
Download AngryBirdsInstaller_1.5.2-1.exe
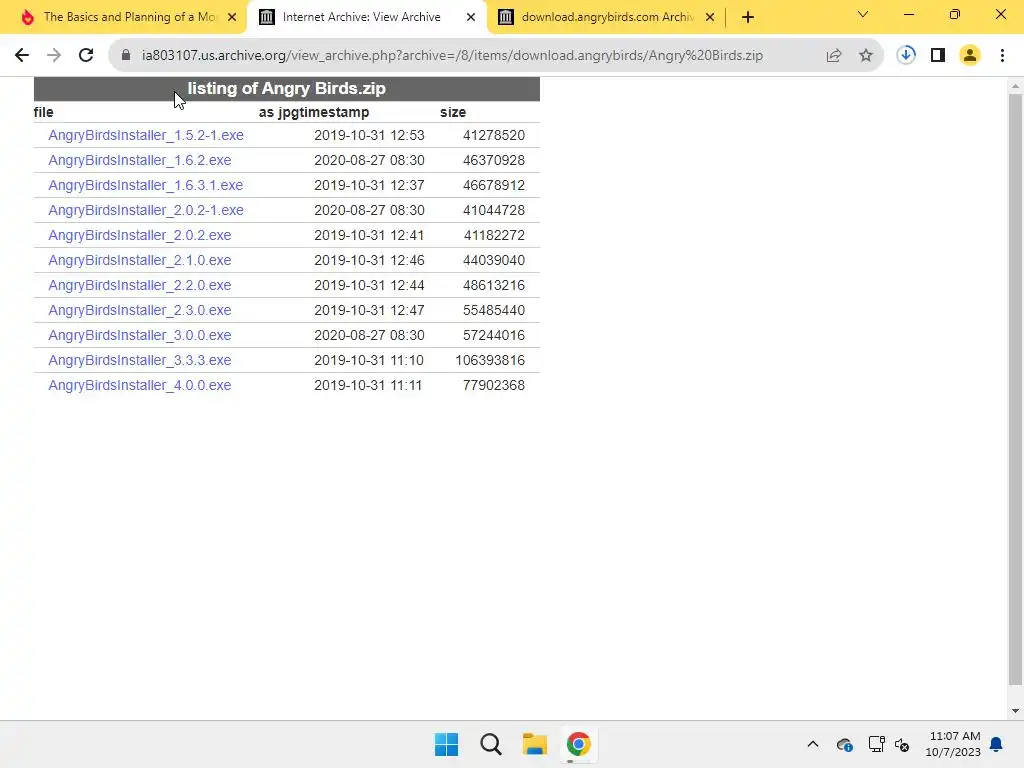(x=146, y=135)
